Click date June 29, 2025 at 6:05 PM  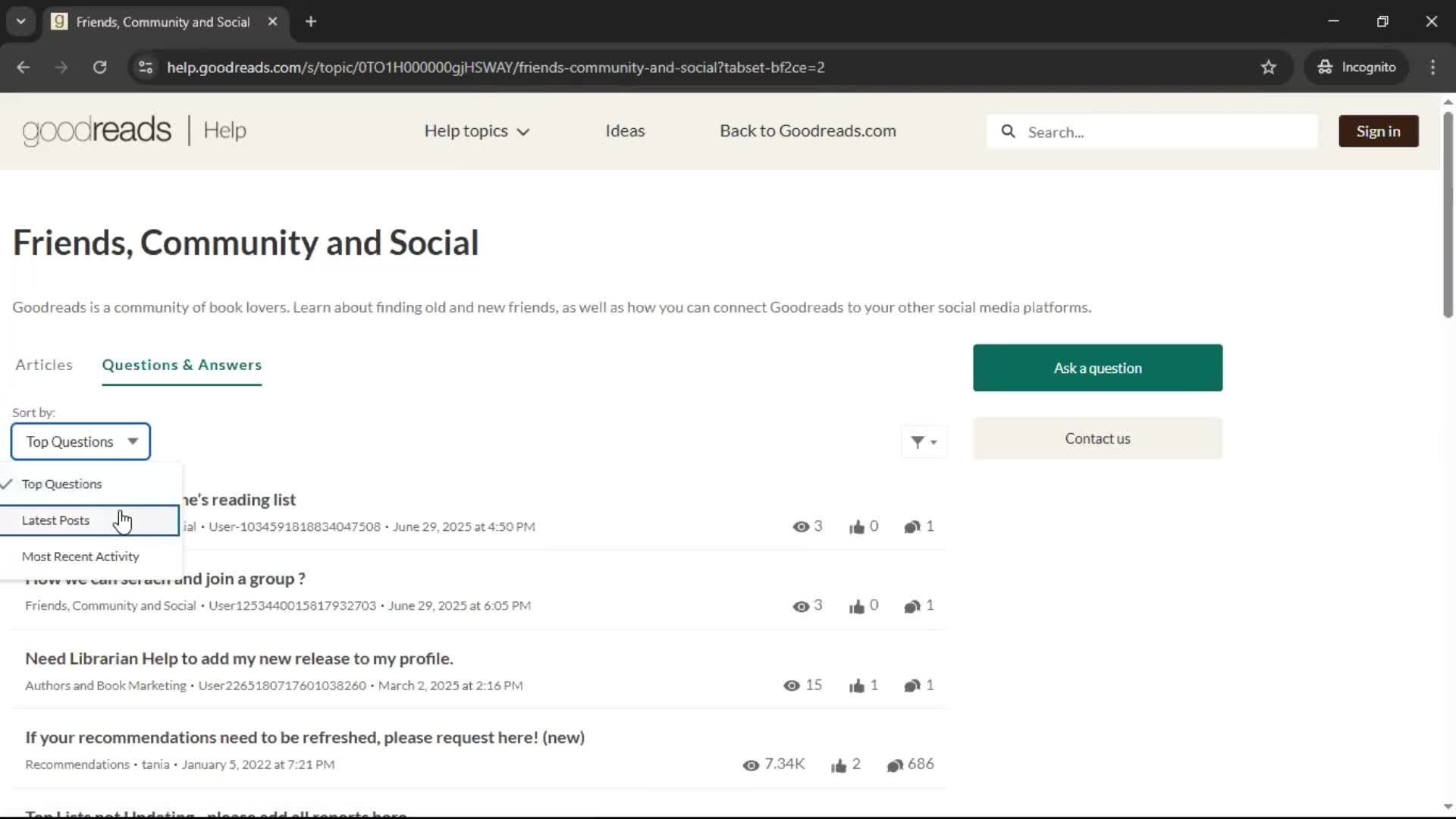[x=460, y=606]
